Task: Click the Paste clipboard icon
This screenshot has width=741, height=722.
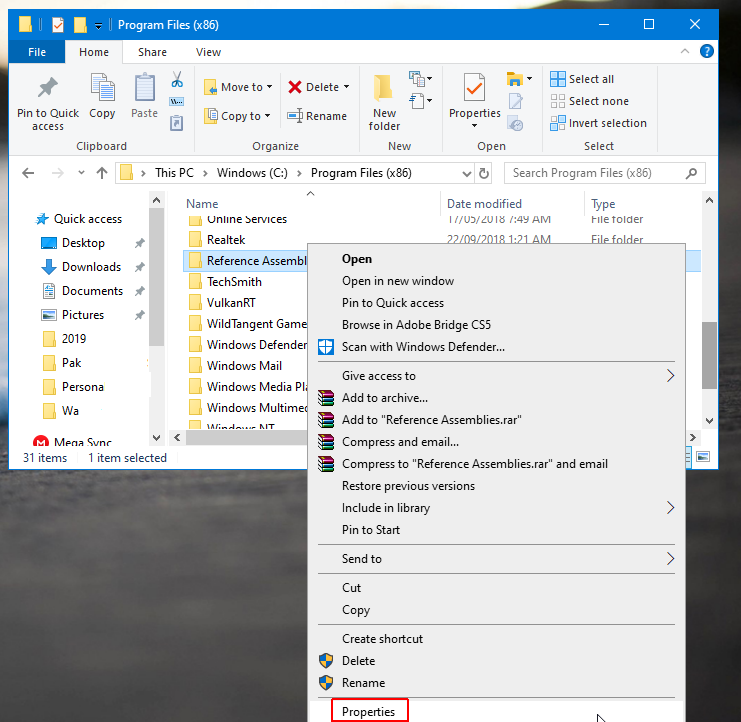Action: (x=145, y=91)
